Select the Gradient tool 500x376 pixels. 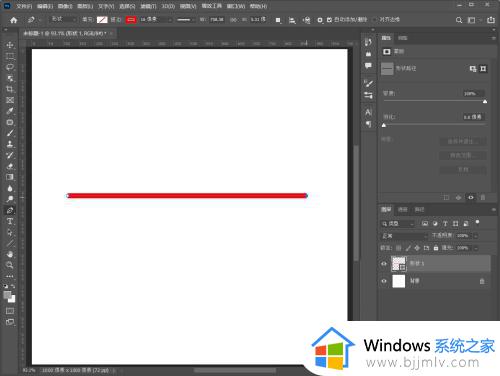point(10,177)
